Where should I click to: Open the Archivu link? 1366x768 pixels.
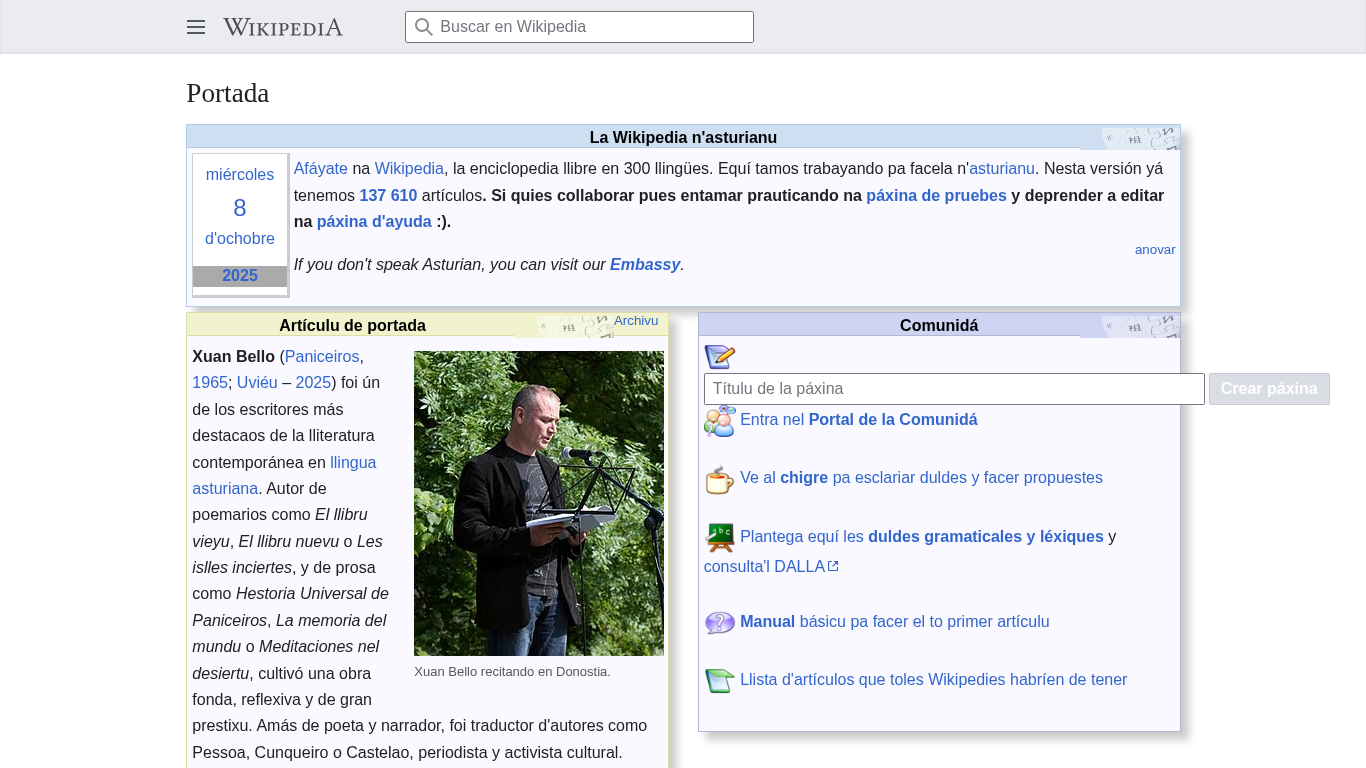point(636,321)
